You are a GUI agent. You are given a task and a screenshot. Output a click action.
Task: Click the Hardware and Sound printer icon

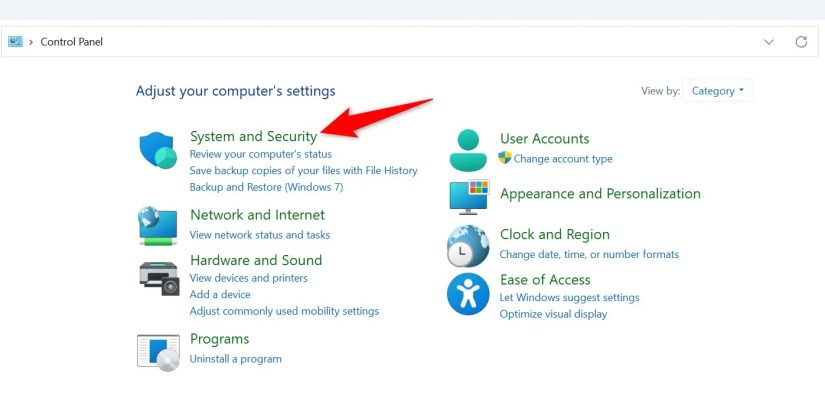coord(159,279)
